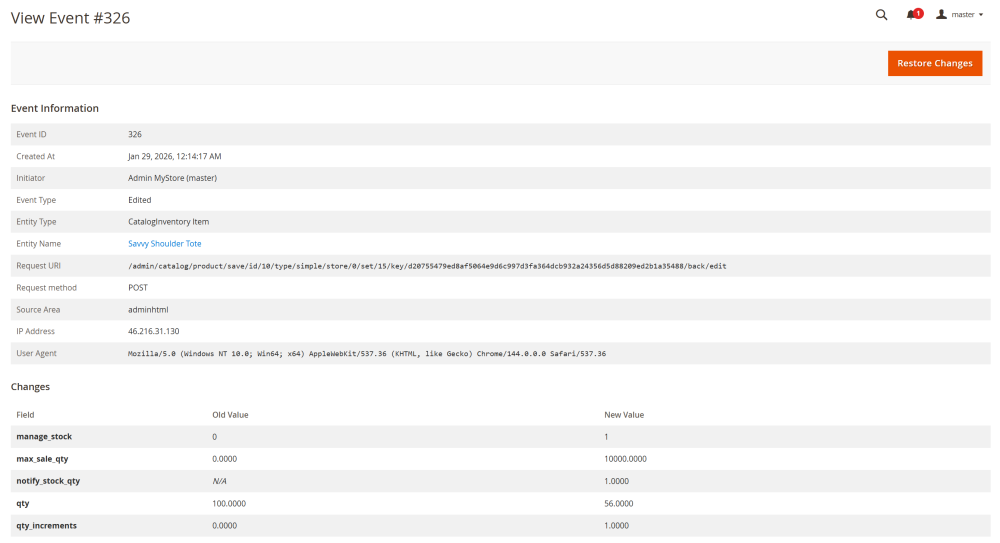The height and width of the screenshot is (543, 1000).
Task: Click the Event Type label
Action: (36, 200)
